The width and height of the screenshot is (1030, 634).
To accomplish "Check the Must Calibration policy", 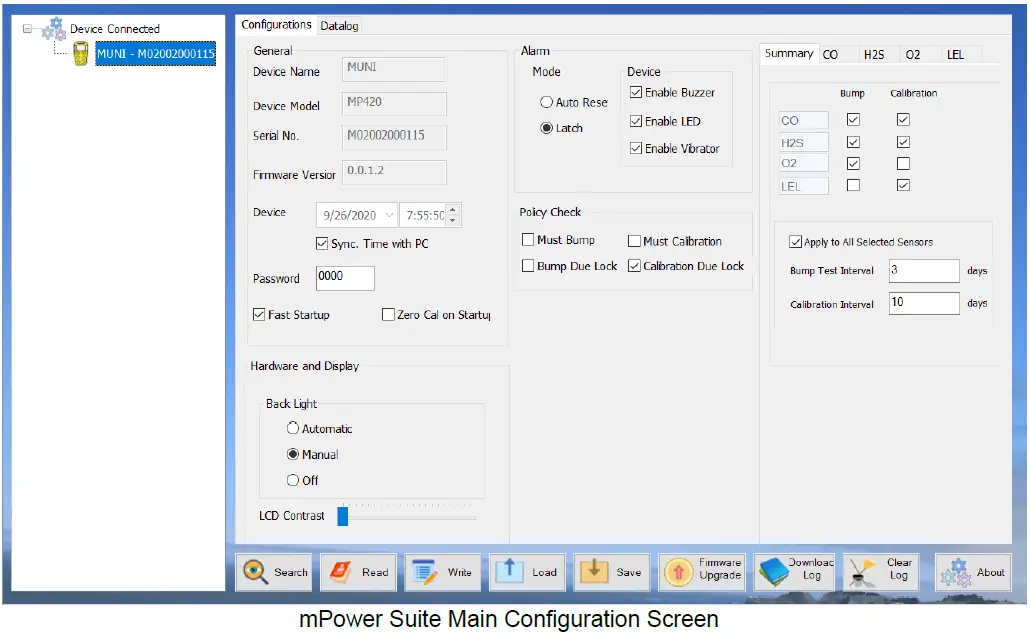I will (634, 241).
